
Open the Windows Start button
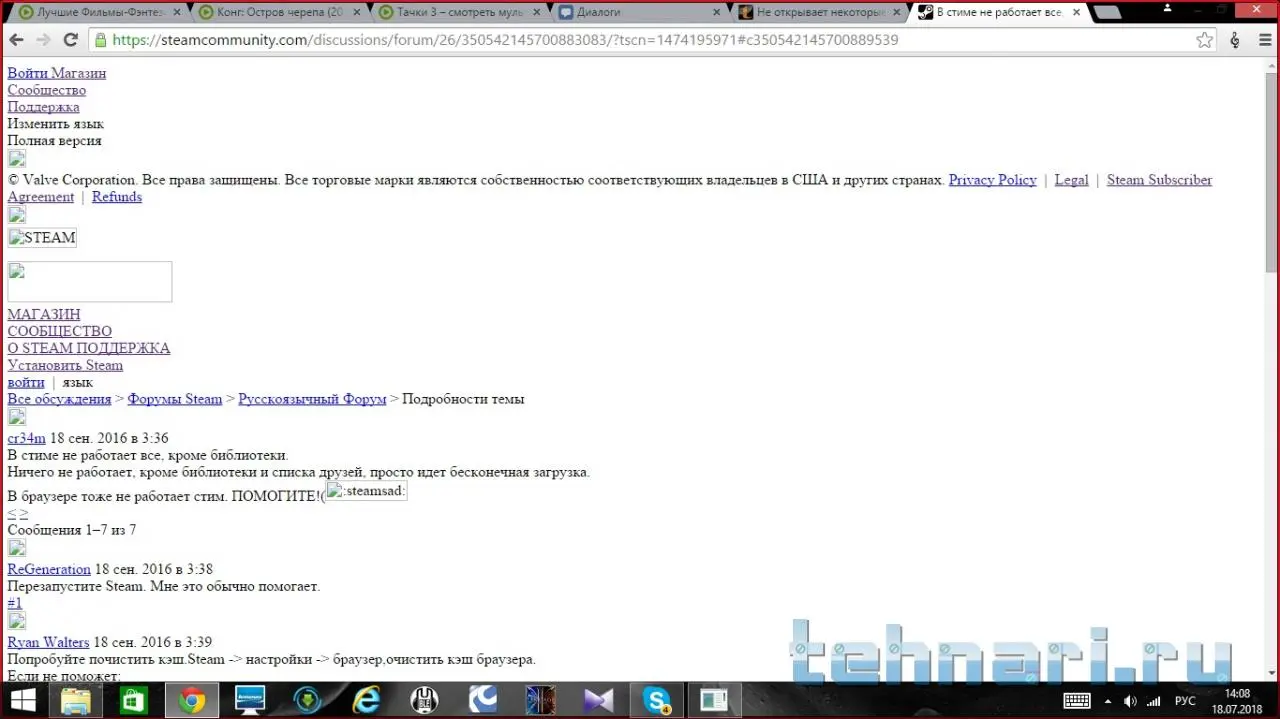23,700
